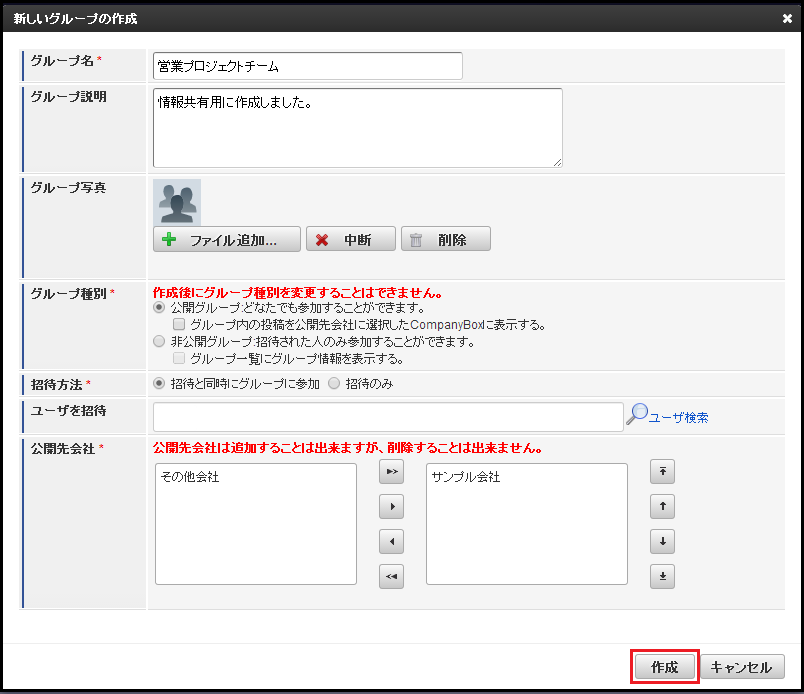Click the グループ名 text field
804x694 pixels.
point(308,66)
